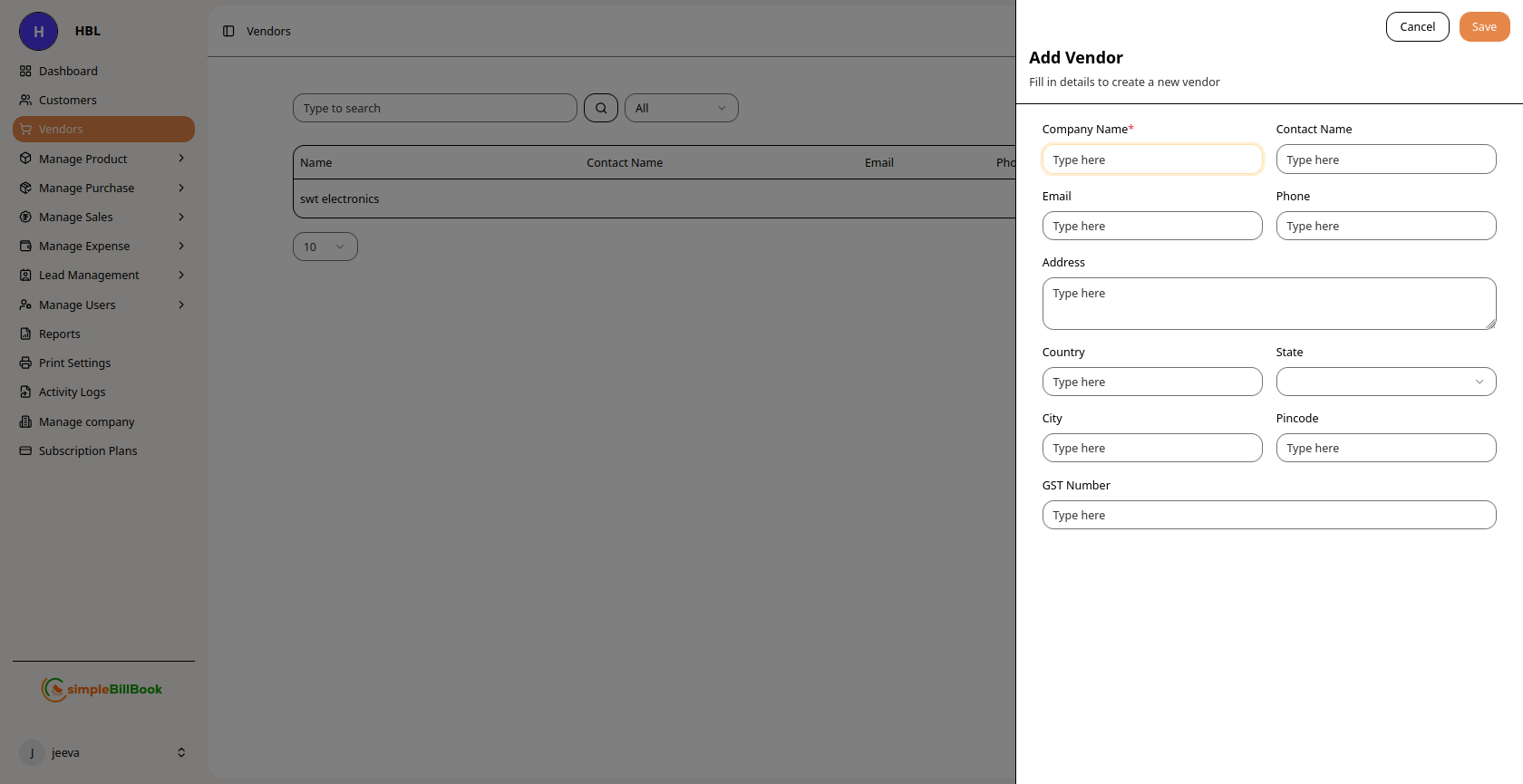1523x784 pixels.
Task: Click the Activity Logs icon
Action: pos(25,392)
